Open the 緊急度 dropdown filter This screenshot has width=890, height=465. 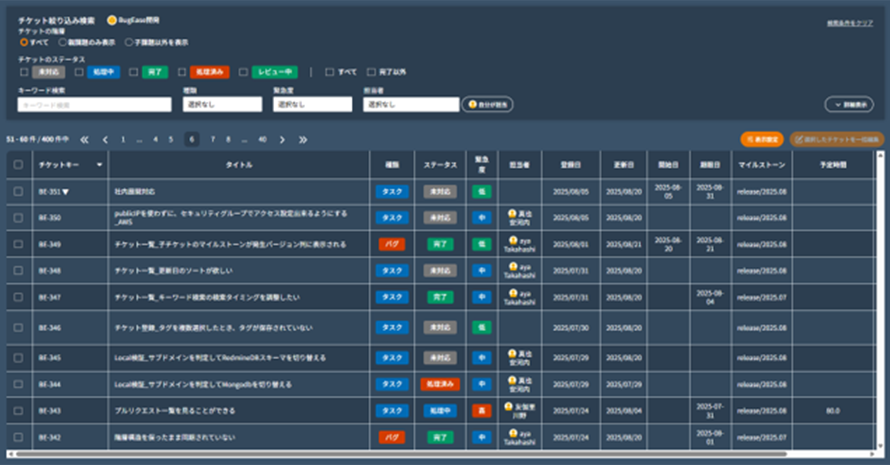312,104
